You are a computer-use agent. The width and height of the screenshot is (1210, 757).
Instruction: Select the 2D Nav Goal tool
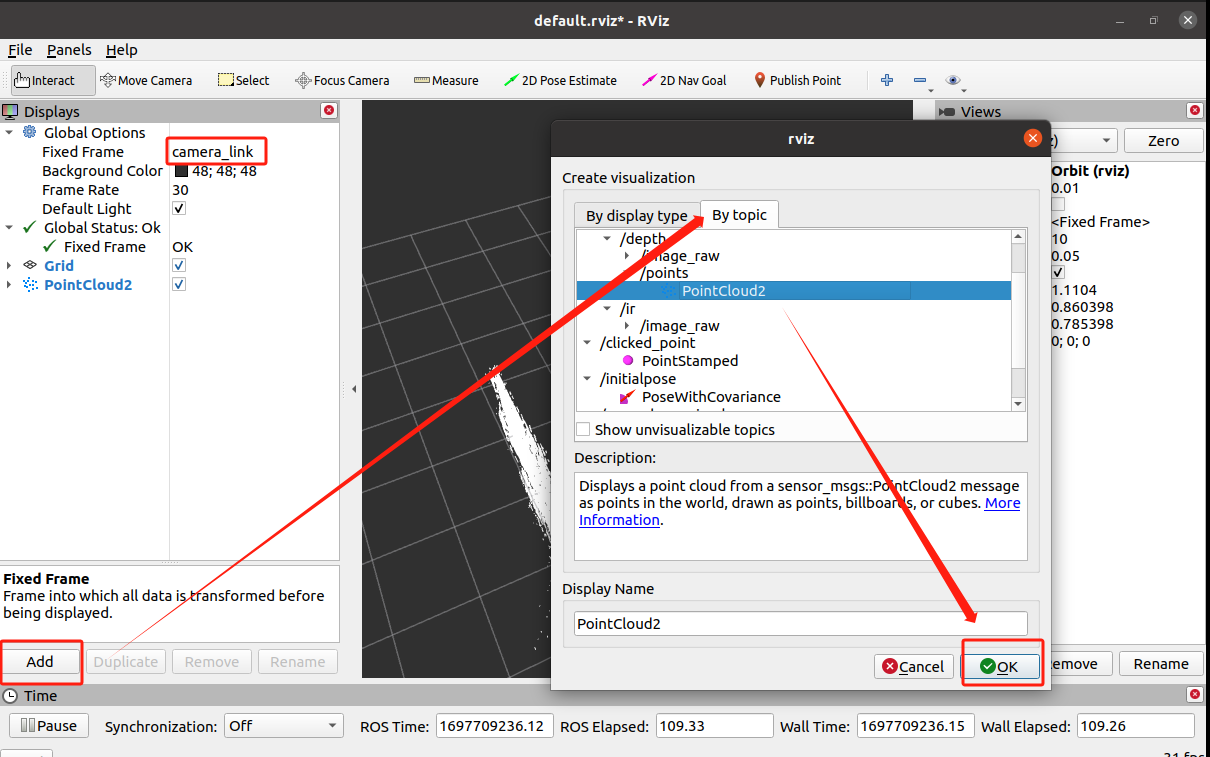coord(684,80)
